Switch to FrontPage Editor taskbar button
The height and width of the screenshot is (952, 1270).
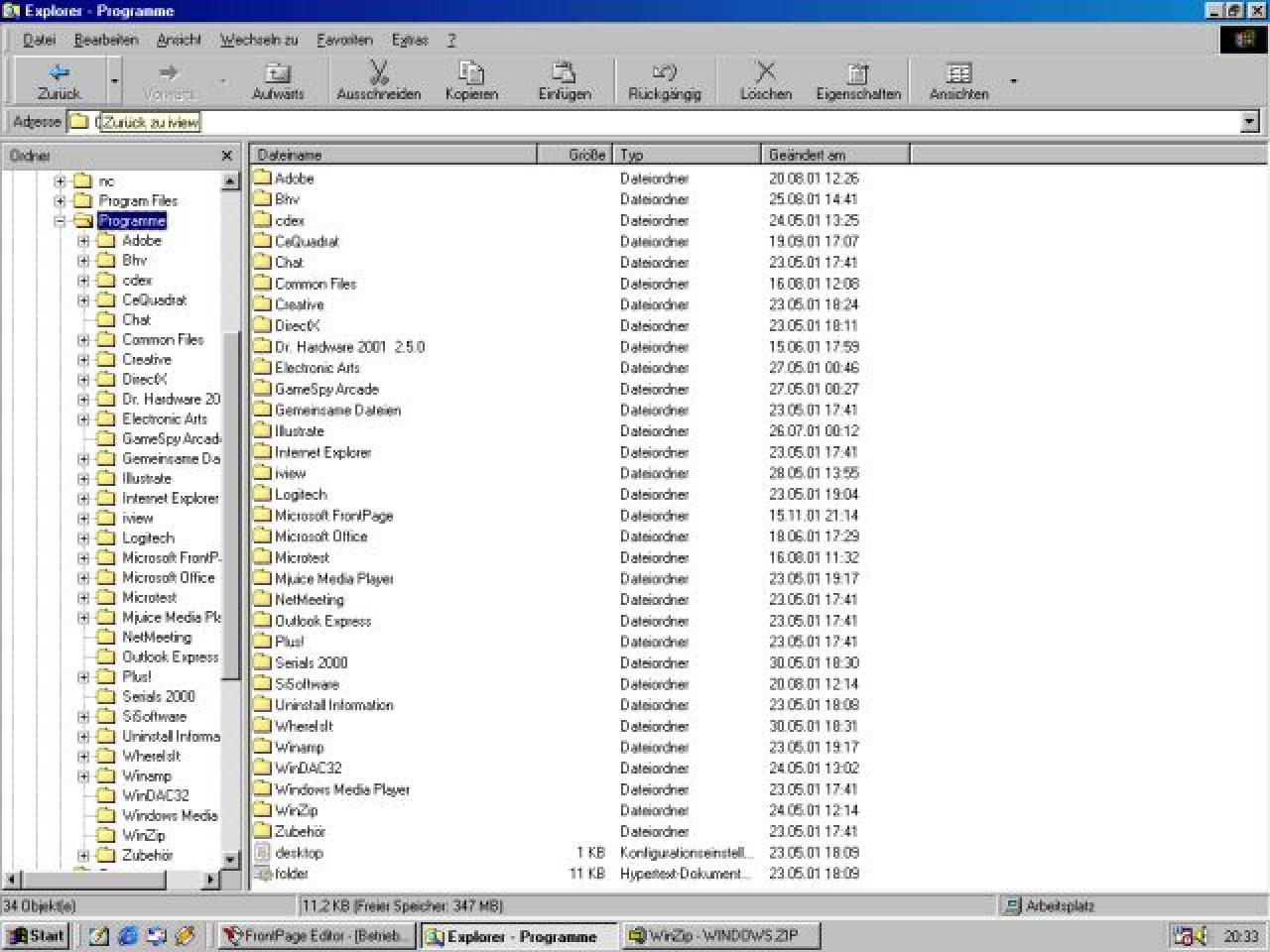[x=315, y=935]
